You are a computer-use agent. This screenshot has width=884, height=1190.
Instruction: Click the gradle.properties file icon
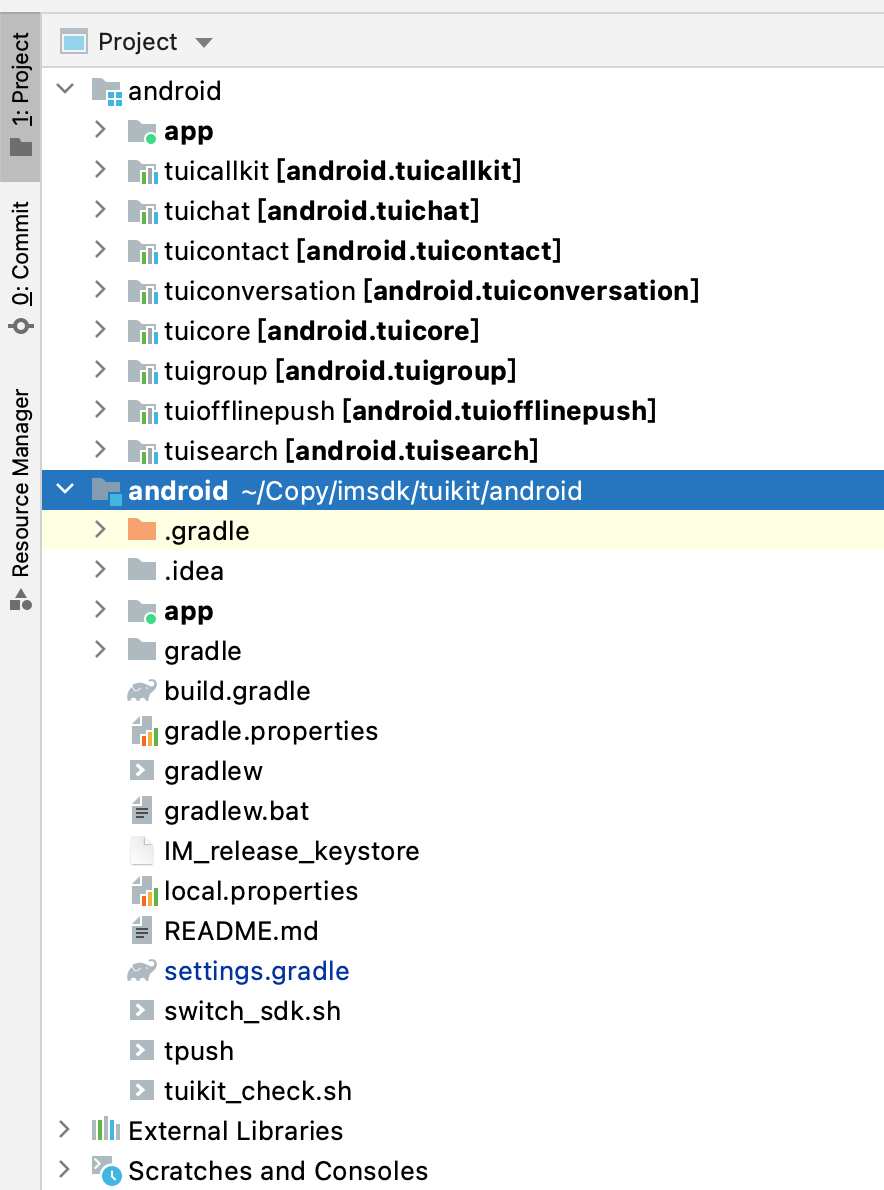[143, 732]
